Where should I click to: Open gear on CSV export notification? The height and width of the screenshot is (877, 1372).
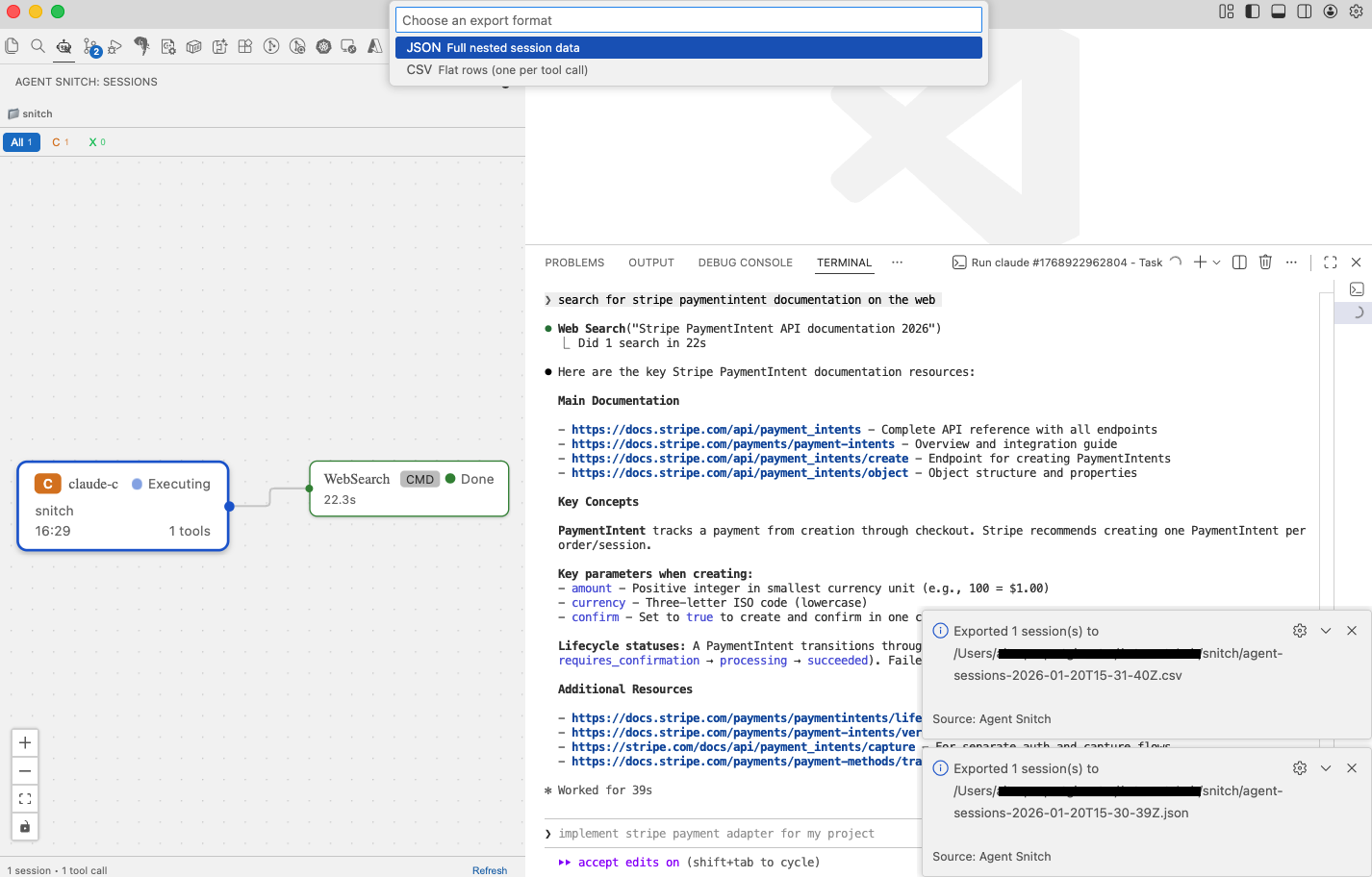pos(1300,631)
